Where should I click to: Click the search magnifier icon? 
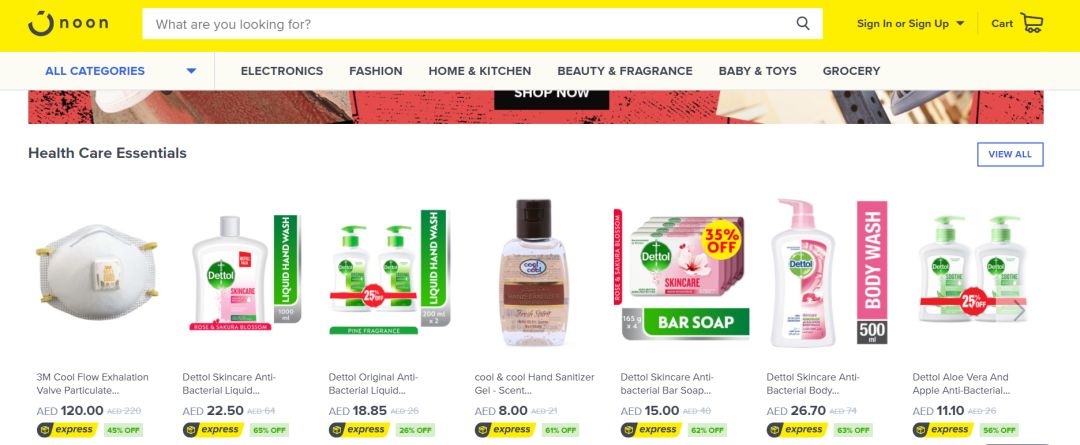tap(802, 23)
